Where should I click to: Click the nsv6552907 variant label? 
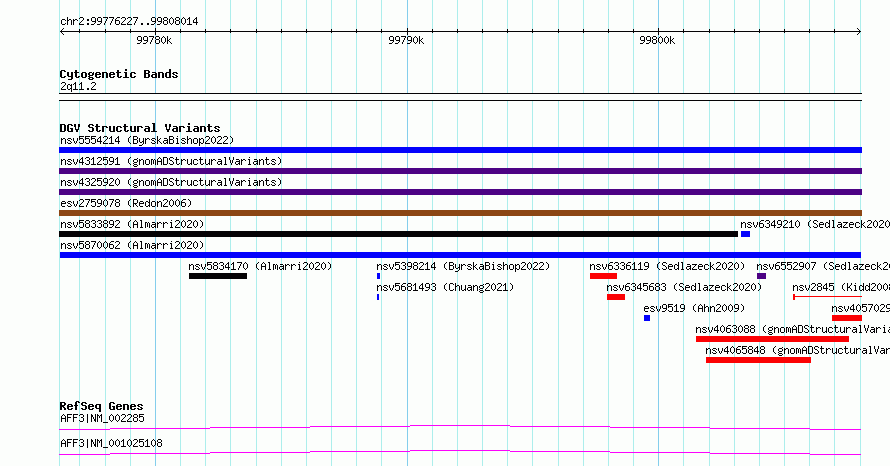tap(823, 266)
